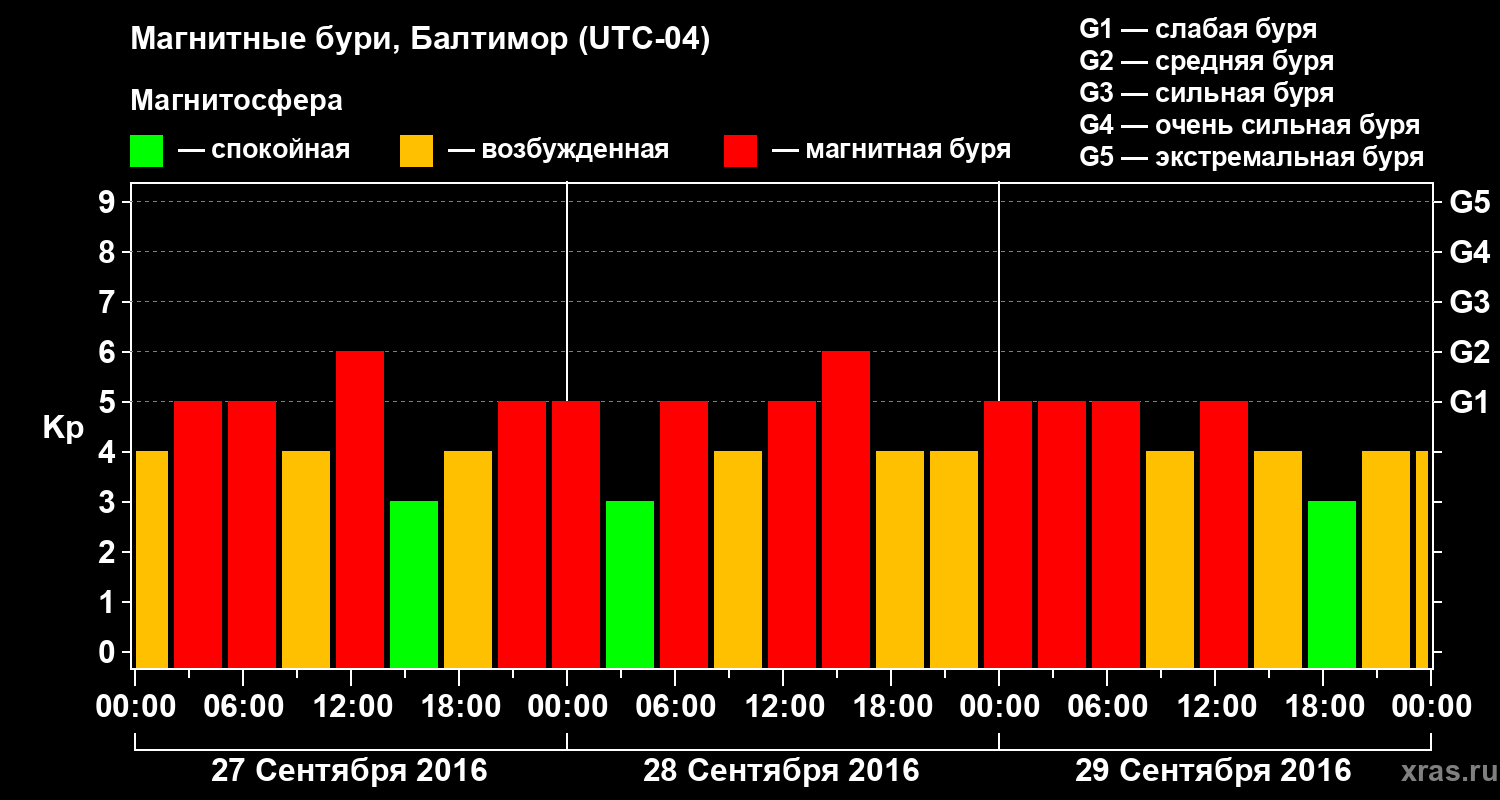Click the yellow bar before 12:00 on 27 Сентября

[306, 560]
